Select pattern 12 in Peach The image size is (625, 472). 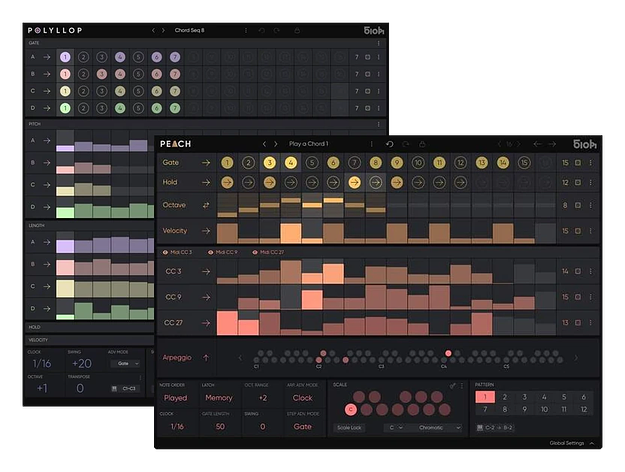[x=584, y=409]
